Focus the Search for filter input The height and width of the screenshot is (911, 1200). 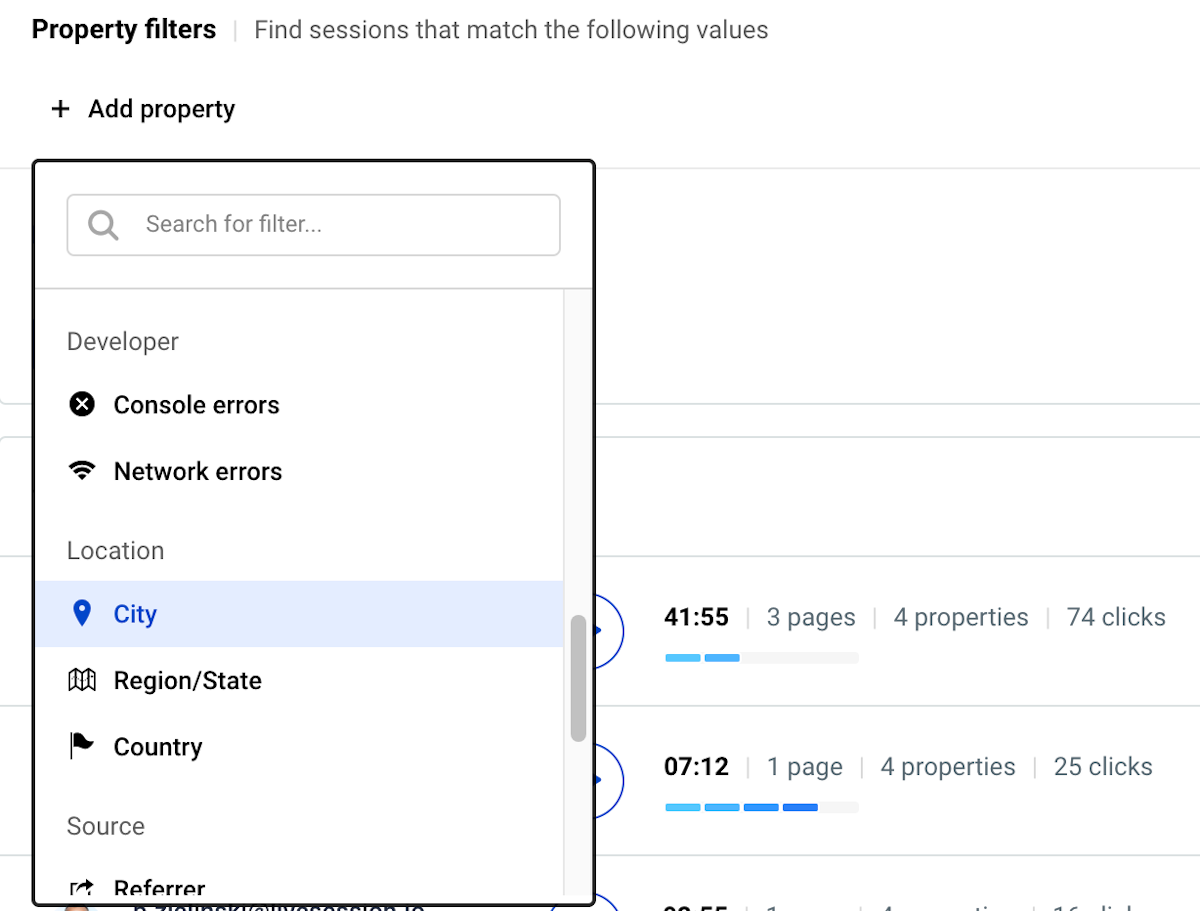point(313,224)
